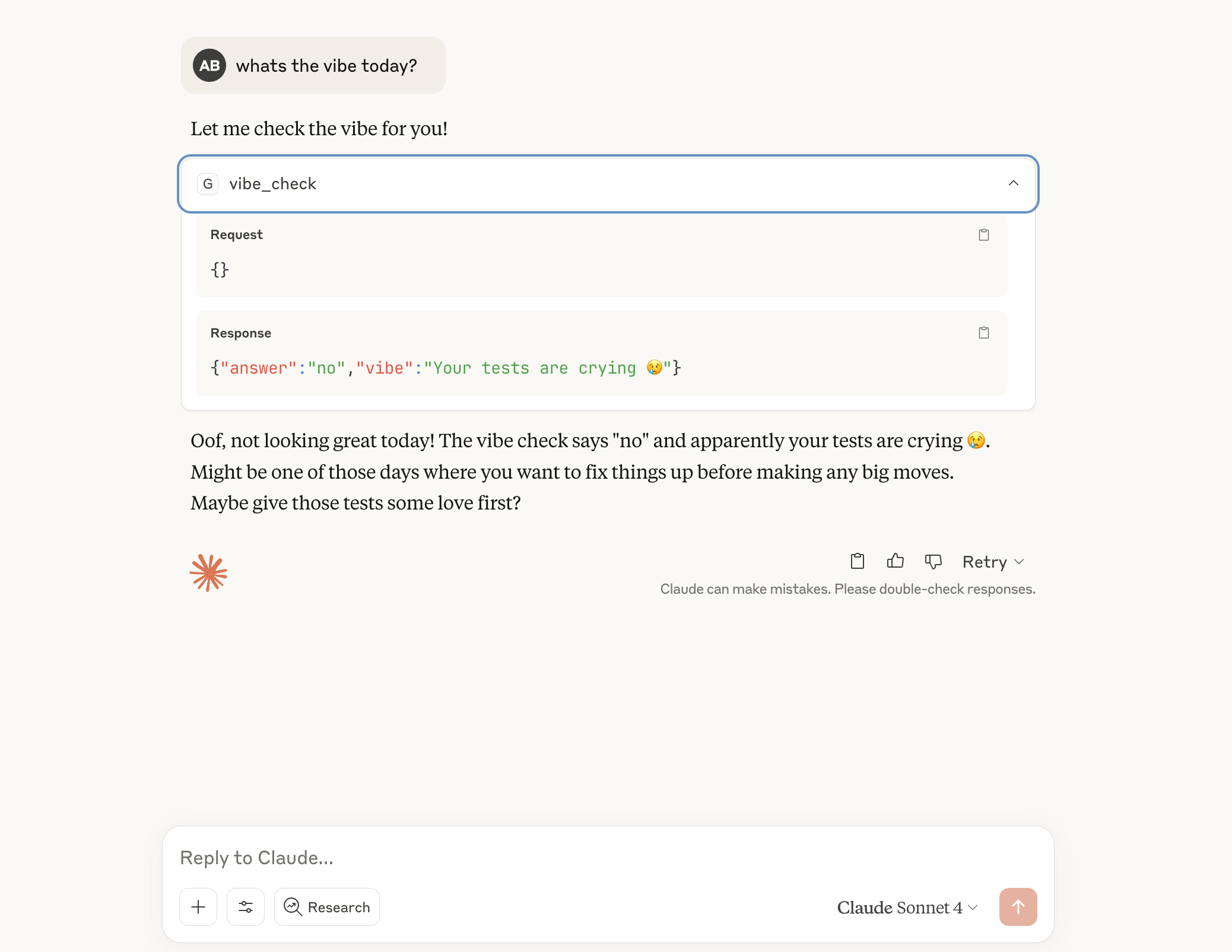Open the search and tools settings sliders icon
The width and height of the screenshot is (1232, 952).
pos(246,907)
